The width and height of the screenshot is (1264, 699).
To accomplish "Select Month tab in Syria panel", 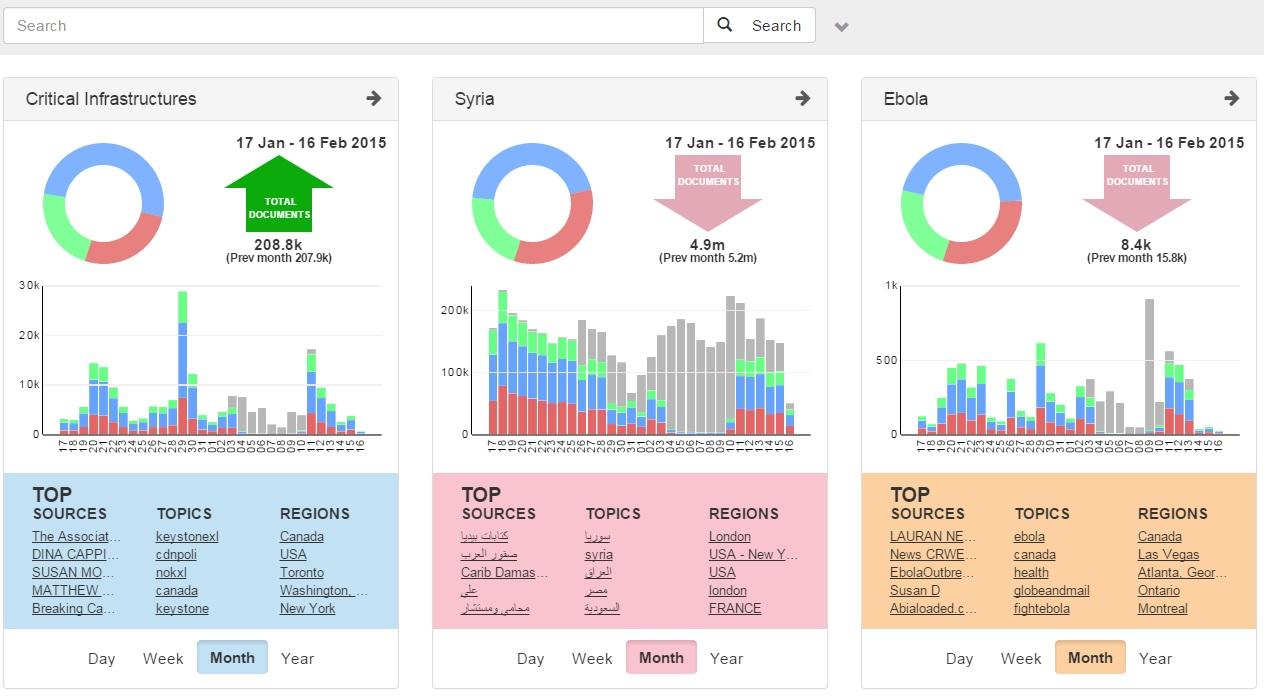I will point(661,658).
